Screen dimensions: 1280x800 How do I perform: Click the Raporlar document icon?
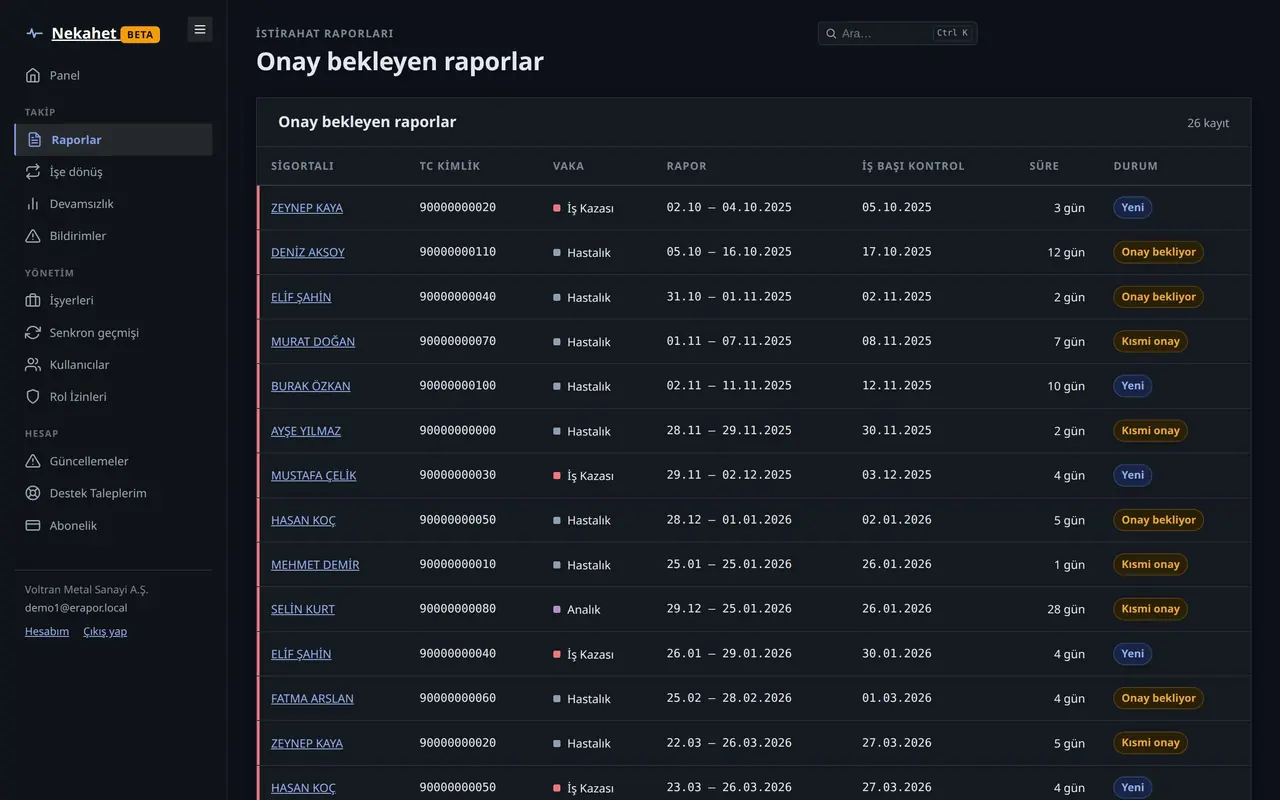click(35, 140)
